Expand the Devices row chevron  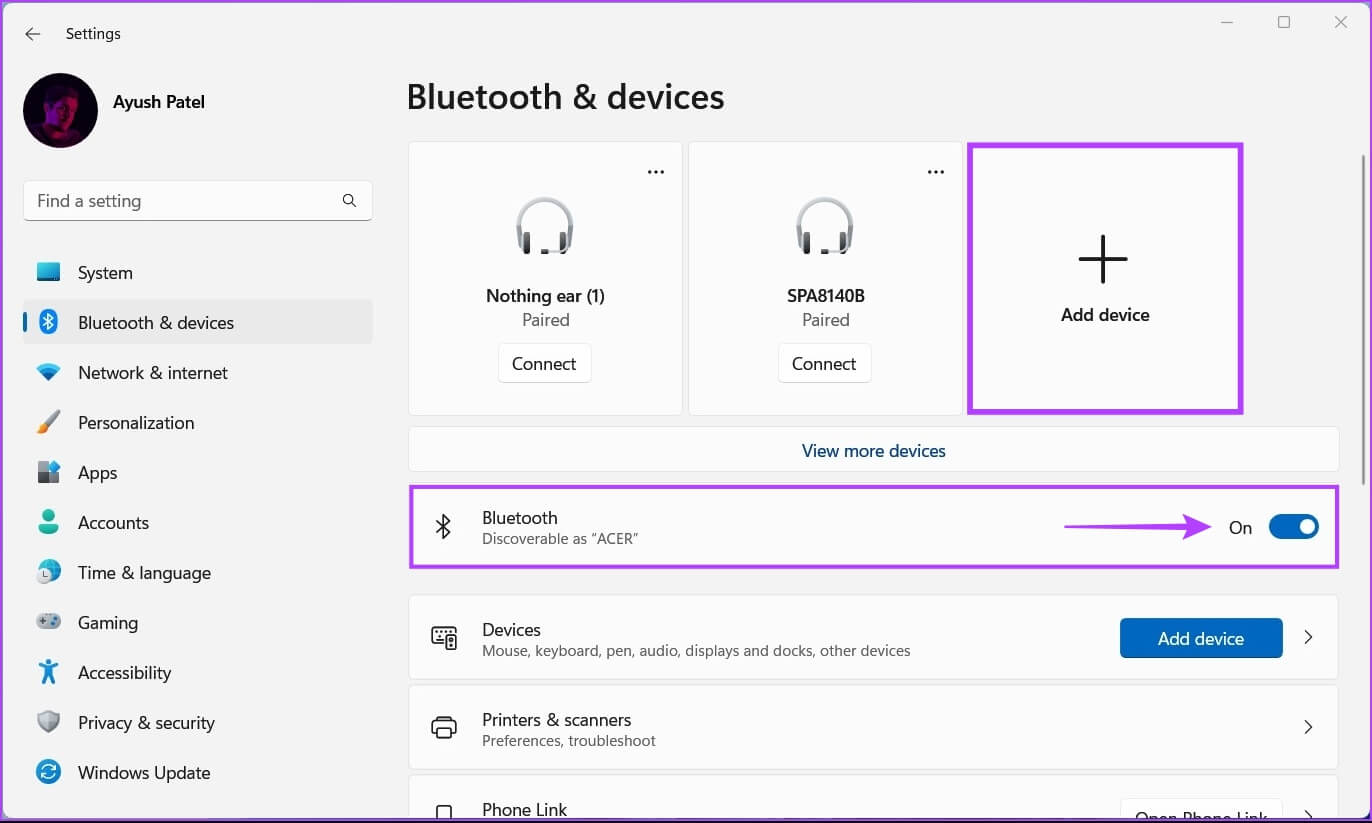[x=1308, y=638]
